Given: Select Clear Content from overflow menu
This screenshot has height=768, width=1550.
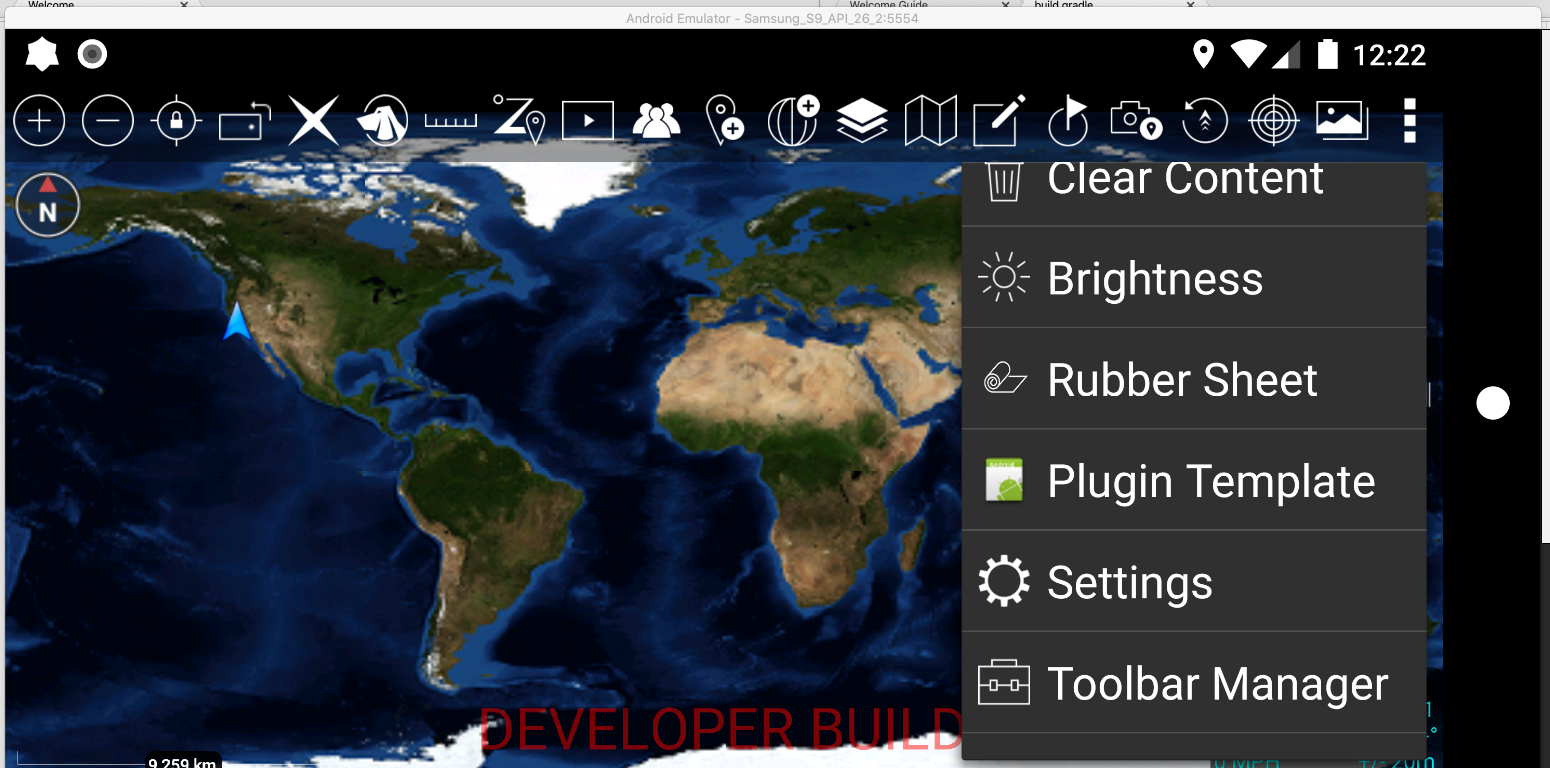Looking at the screenshot, I should point(1194,193).
